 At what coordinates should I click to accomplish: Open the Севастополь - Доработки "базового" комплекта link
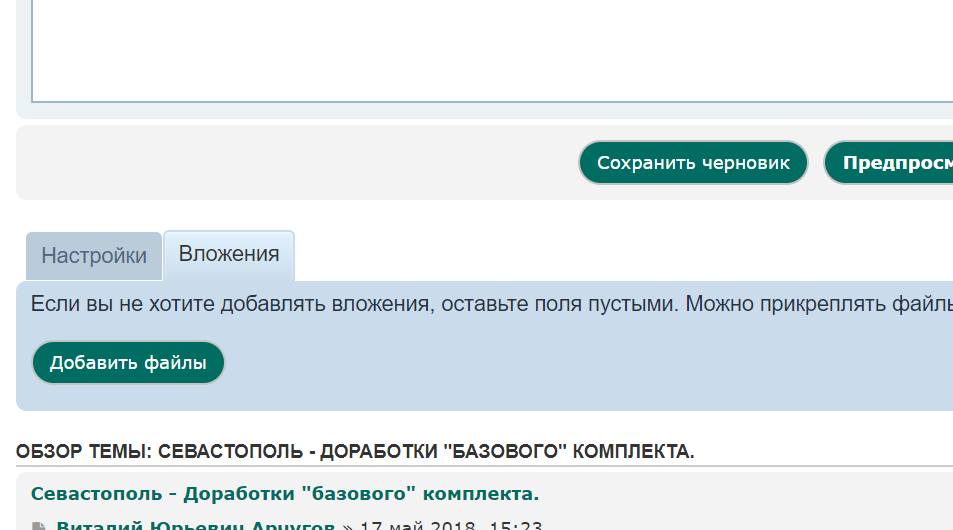pyautogui.click(x=285, y=494)
